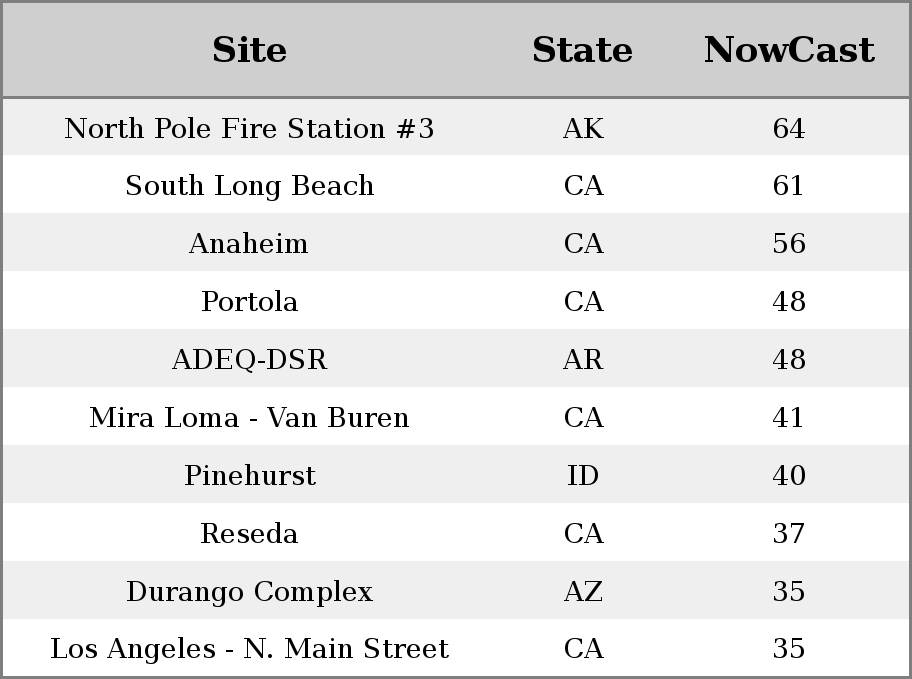The image size is (912, 679).
Task: Select the Reseda site cell
Action: coord(250,534)
